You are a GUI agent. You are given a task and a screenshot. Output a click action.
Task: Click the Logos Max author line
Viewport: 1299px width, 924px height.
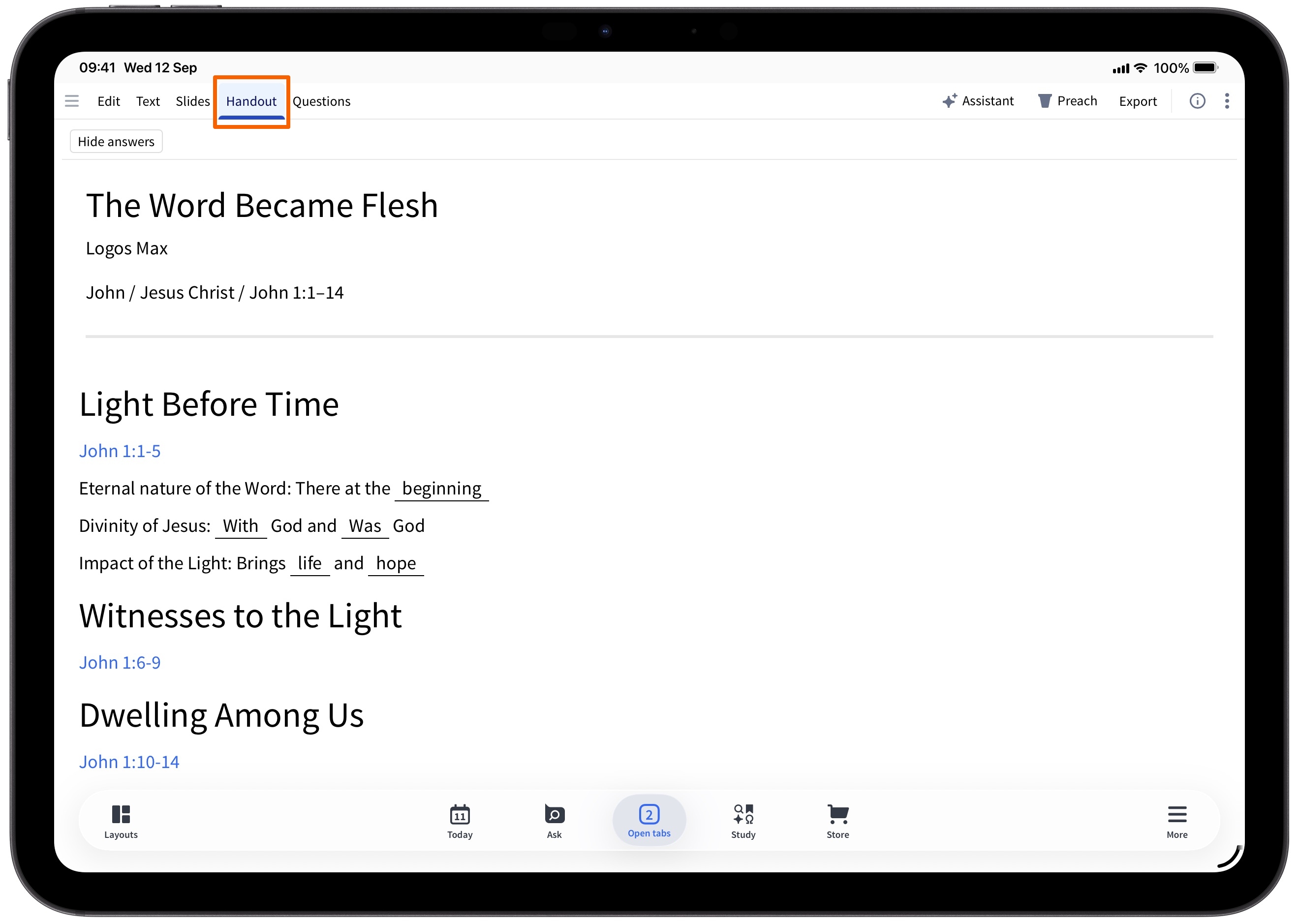click(126, 248)
